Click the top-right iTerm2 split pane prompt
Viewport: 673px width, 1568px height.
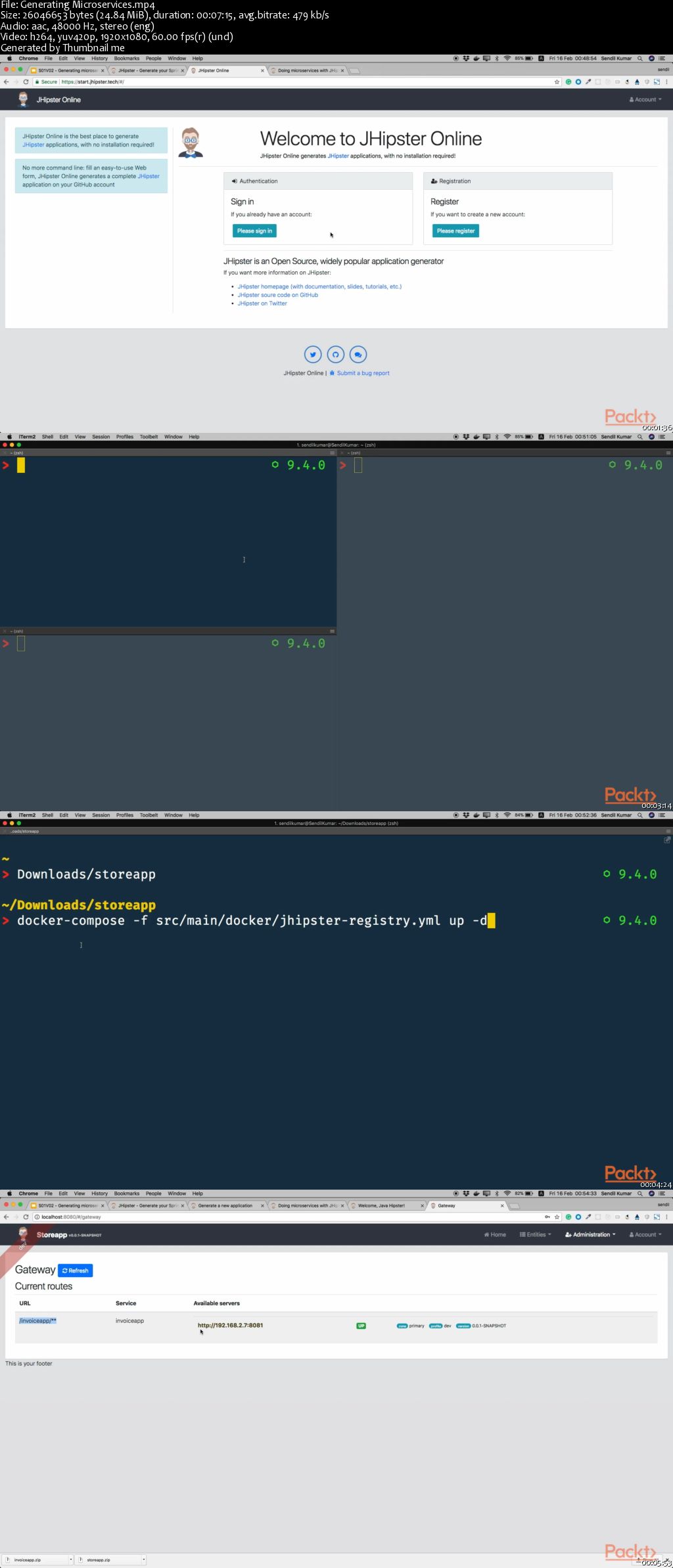click(358, 465)
